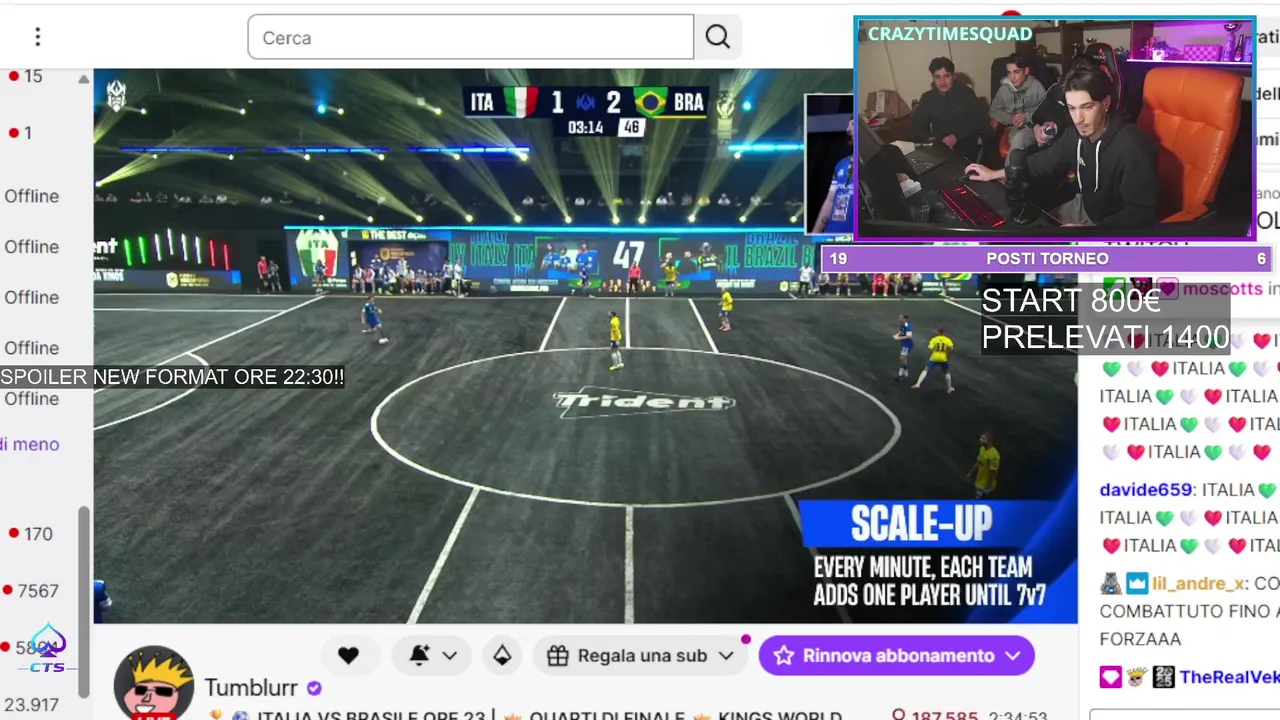Click the magnifying glass search button
1280x720 pixels.
tap(717, 37)
